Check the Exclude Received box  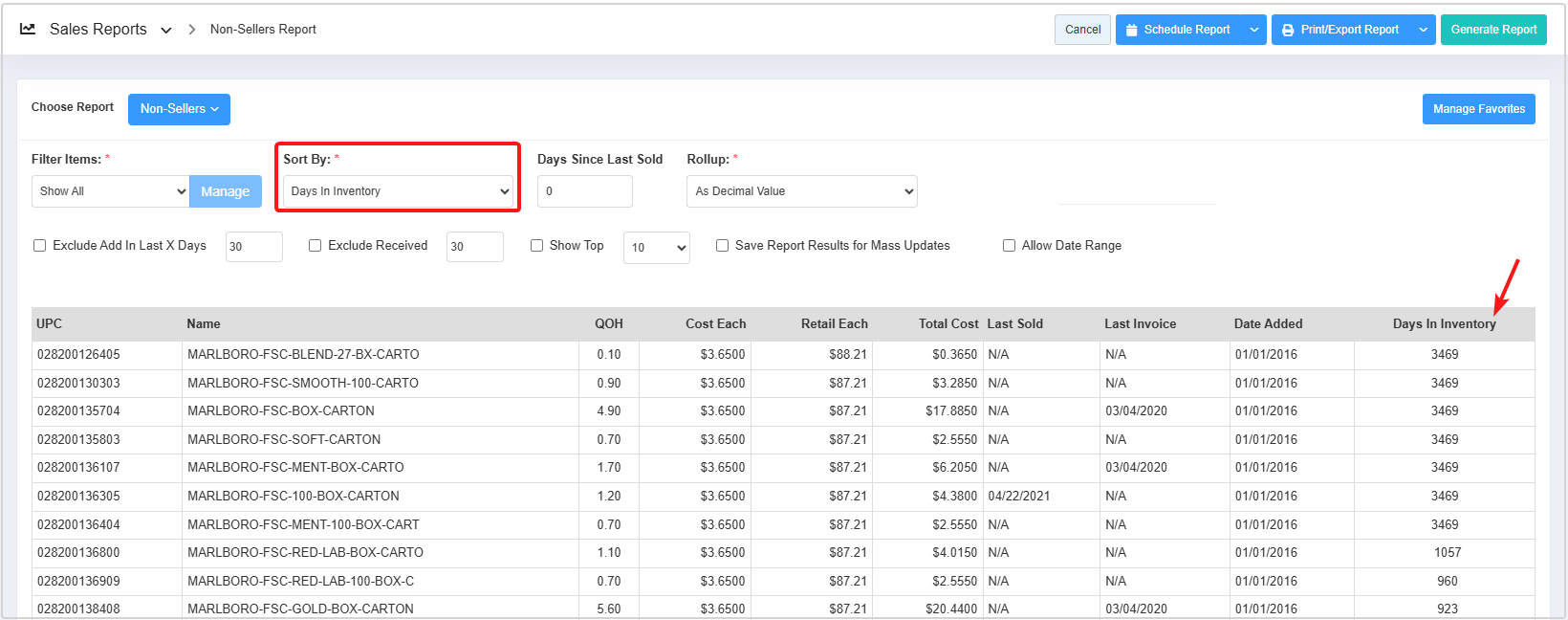315,246
